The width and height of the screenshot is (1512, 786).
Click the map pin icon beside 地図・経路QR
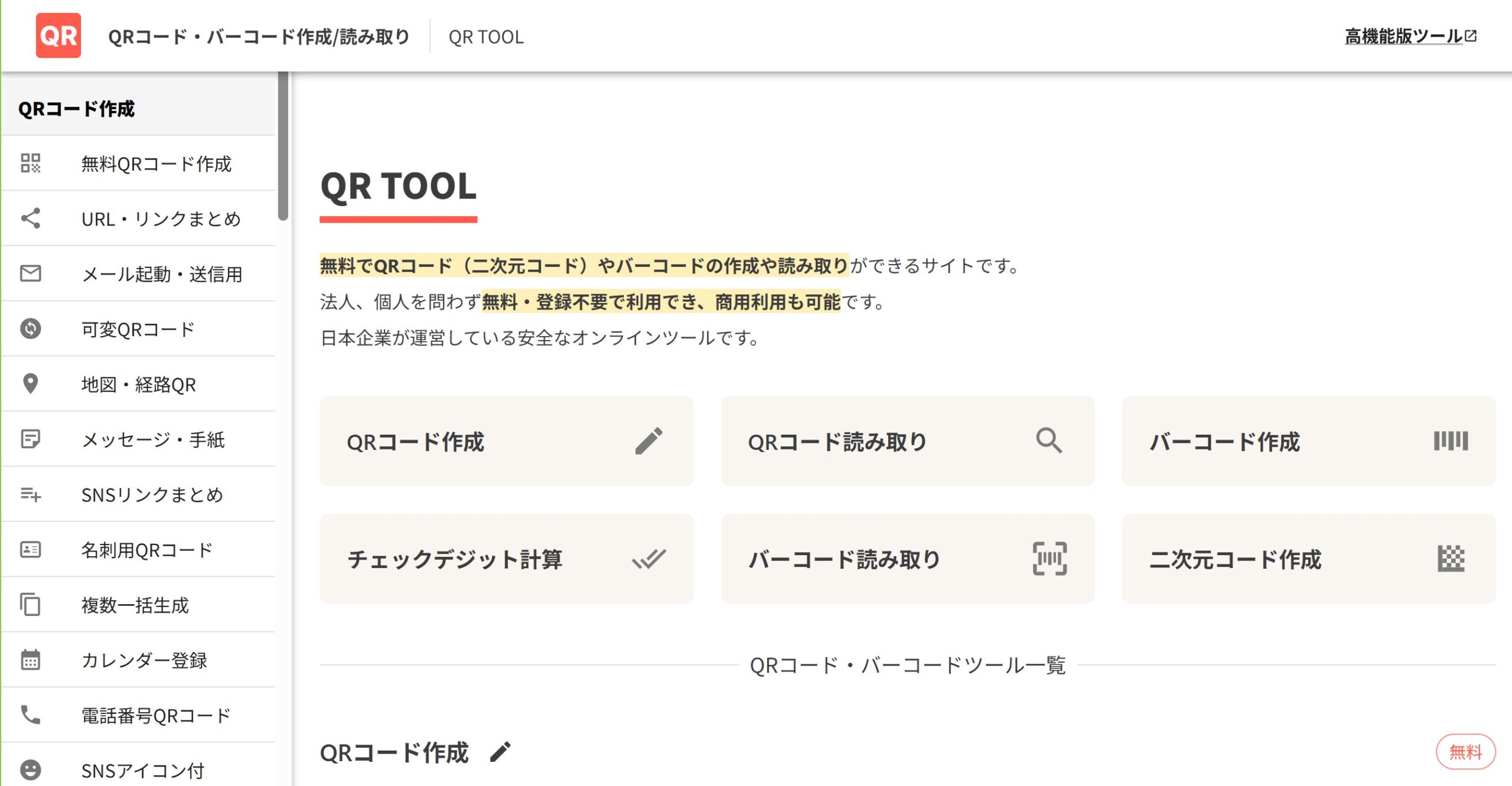click(30, 384)
